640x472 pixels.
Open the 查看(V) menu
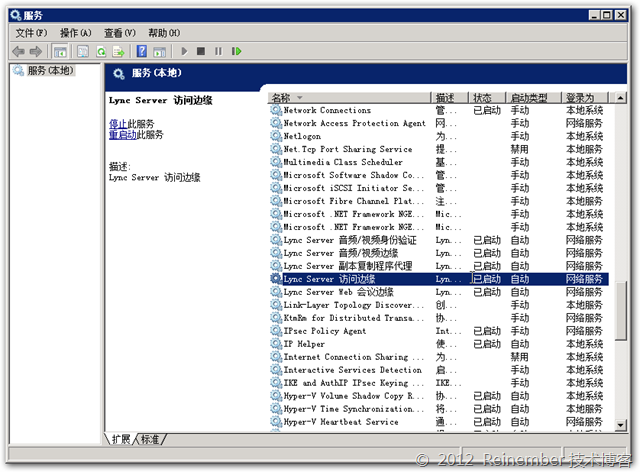(x=120, y=33)
